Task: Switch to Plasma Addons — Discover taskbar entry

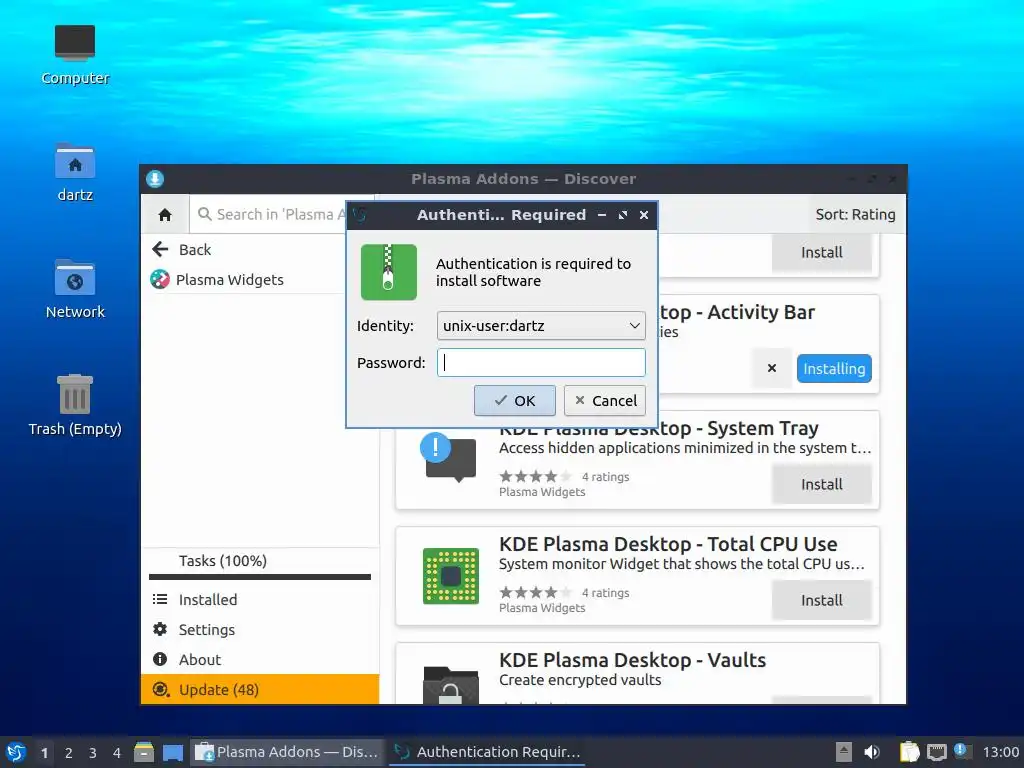Action: 287,752
